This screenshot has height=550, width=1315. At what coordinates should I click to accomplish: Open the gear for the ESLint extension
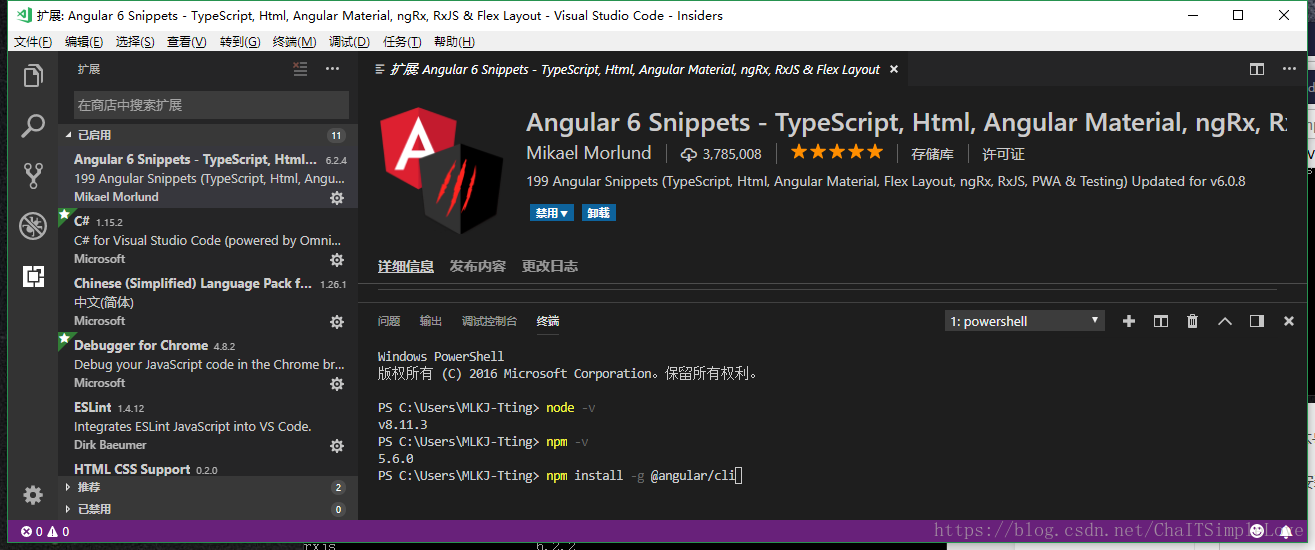337,446
